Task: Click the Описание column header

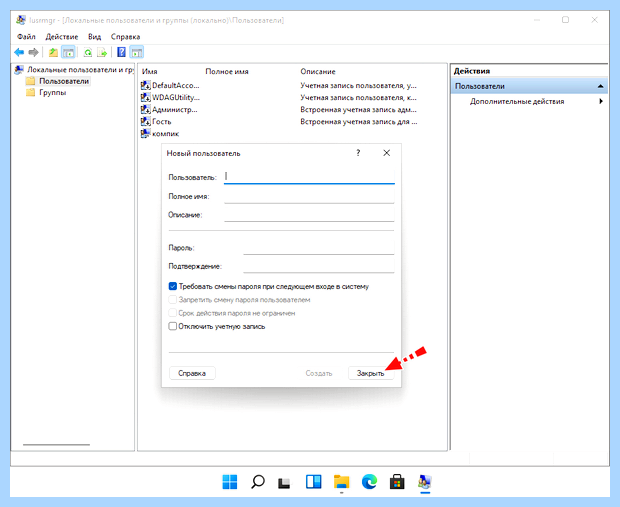Action: coord(318,72)
